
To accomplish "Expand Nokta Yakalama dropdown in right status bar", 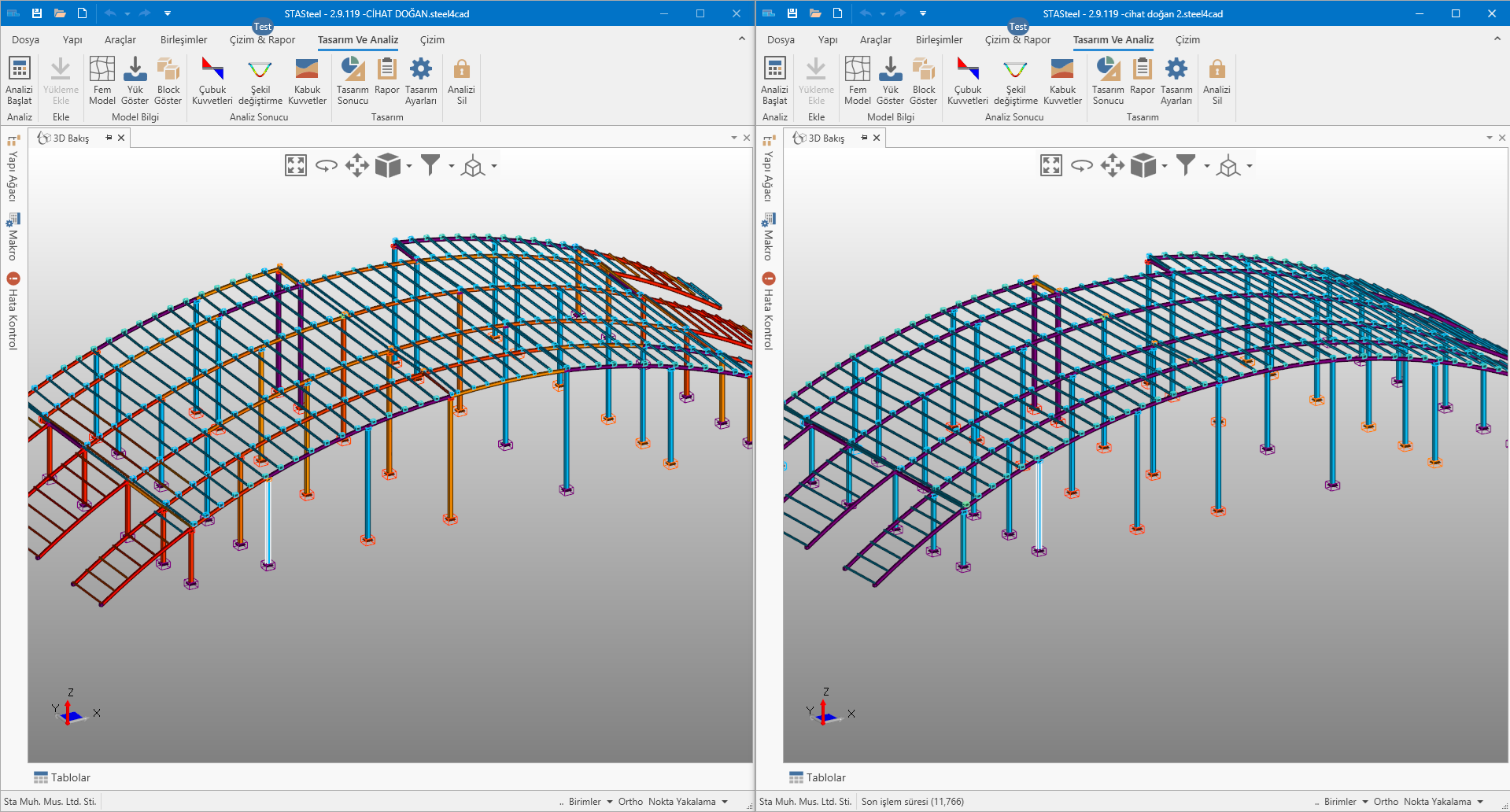I will [1480, 802].
